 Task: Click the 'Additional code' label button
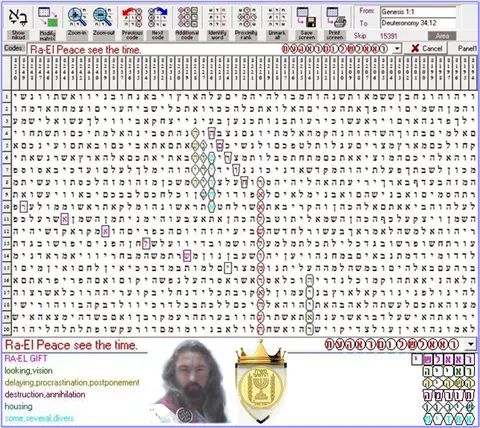187,35
